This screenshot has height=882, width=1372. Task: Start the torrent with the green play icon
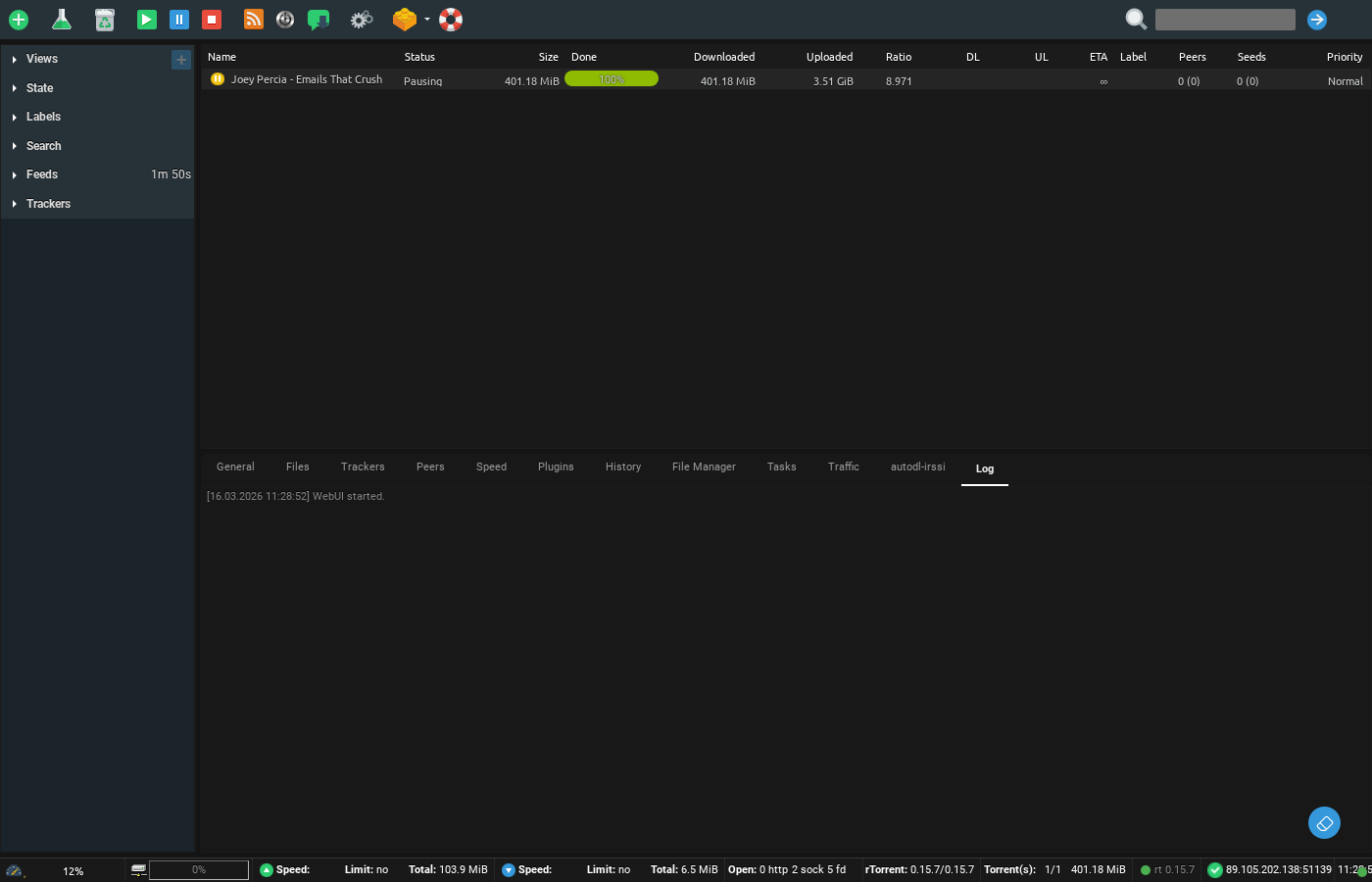tap(146, 20)
